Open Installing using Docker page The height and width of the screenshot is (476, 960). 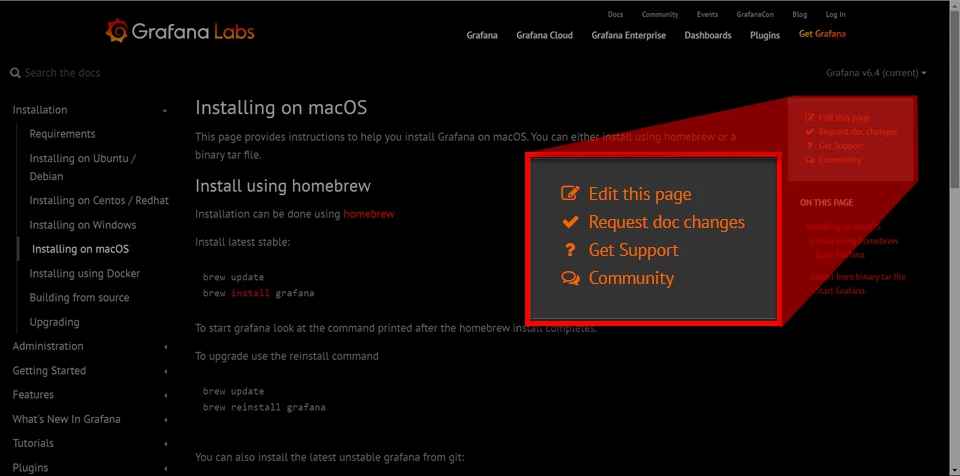84,274
